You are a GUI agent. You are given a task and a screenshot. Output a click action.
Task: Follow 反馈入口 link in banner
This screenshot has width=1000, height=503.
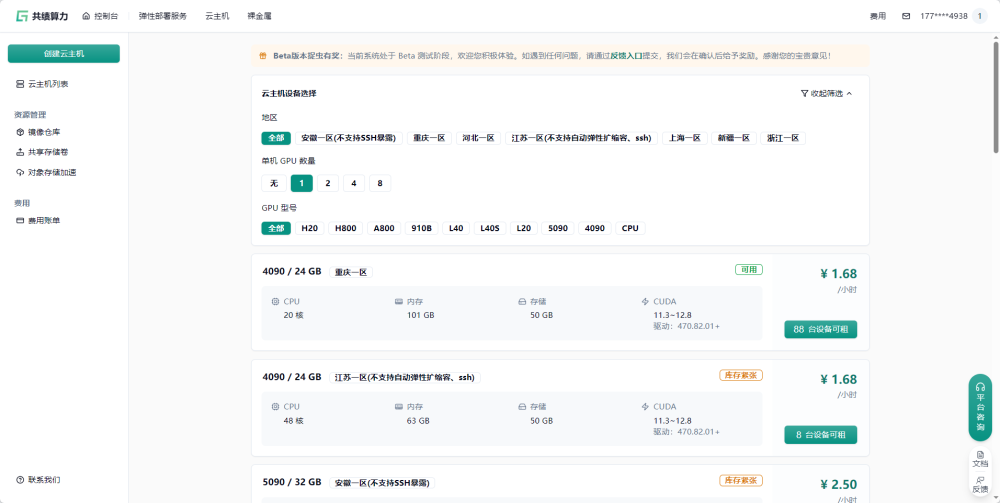point(626,56)
